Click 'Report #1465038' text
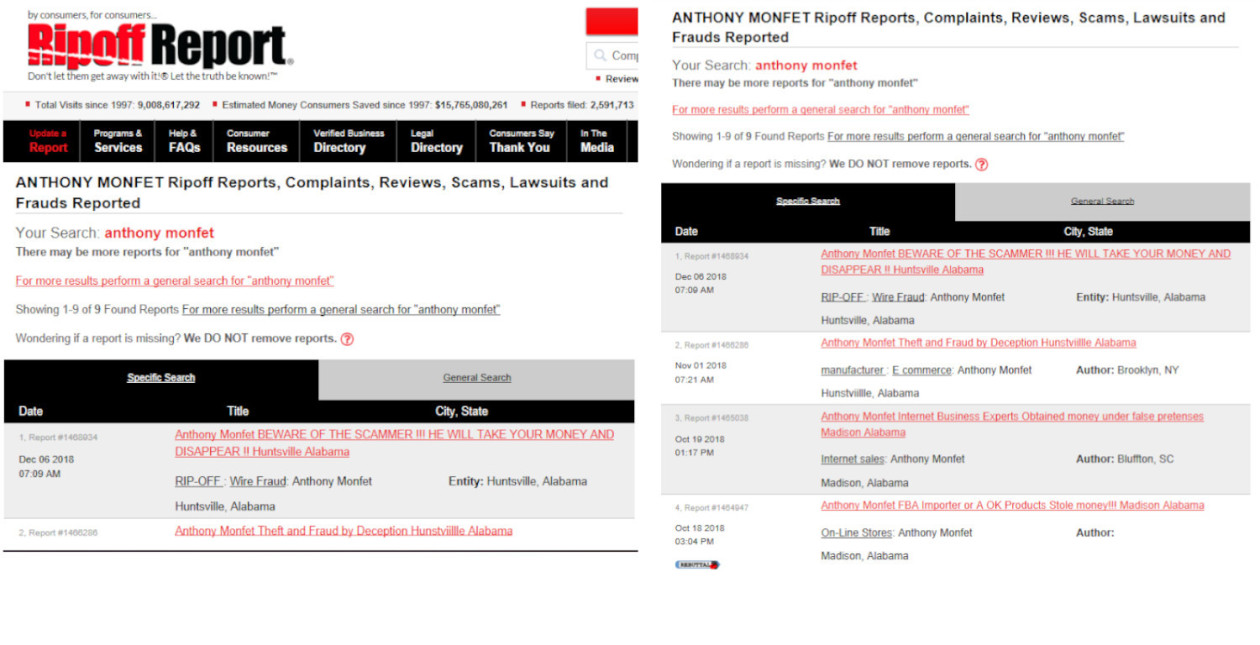This screenshot has width=1260, height=645. 716,419
